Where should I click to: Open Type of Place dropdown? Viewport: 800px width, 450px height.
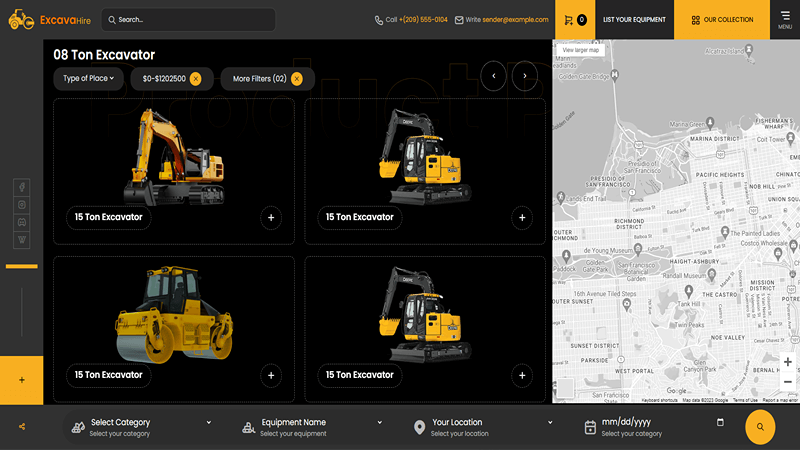[88, 79]
